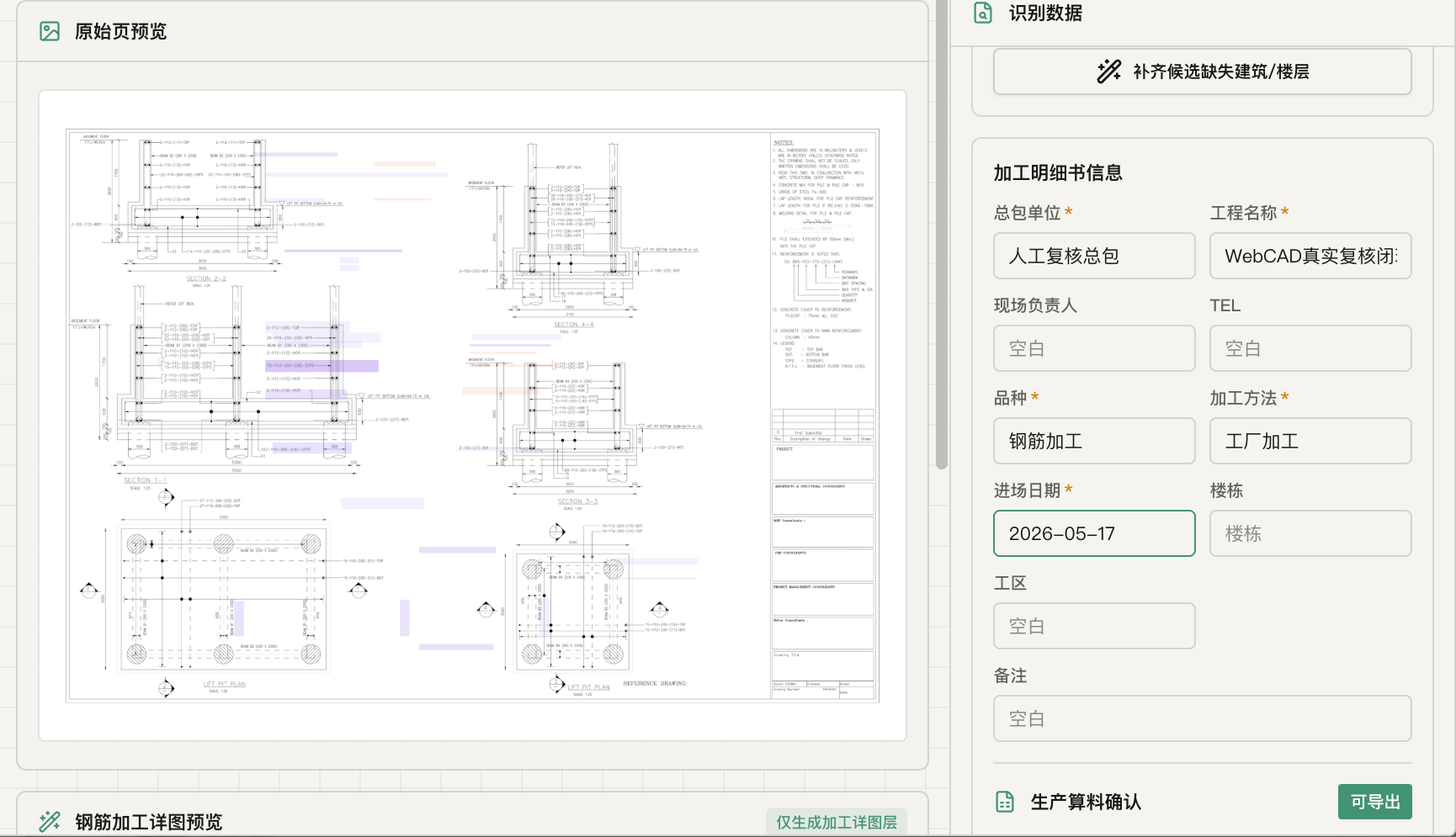This screenshot has height=837, width=1456.
Task: Click the 仅生成加工详图层 button
Action: tap(837, 822)
